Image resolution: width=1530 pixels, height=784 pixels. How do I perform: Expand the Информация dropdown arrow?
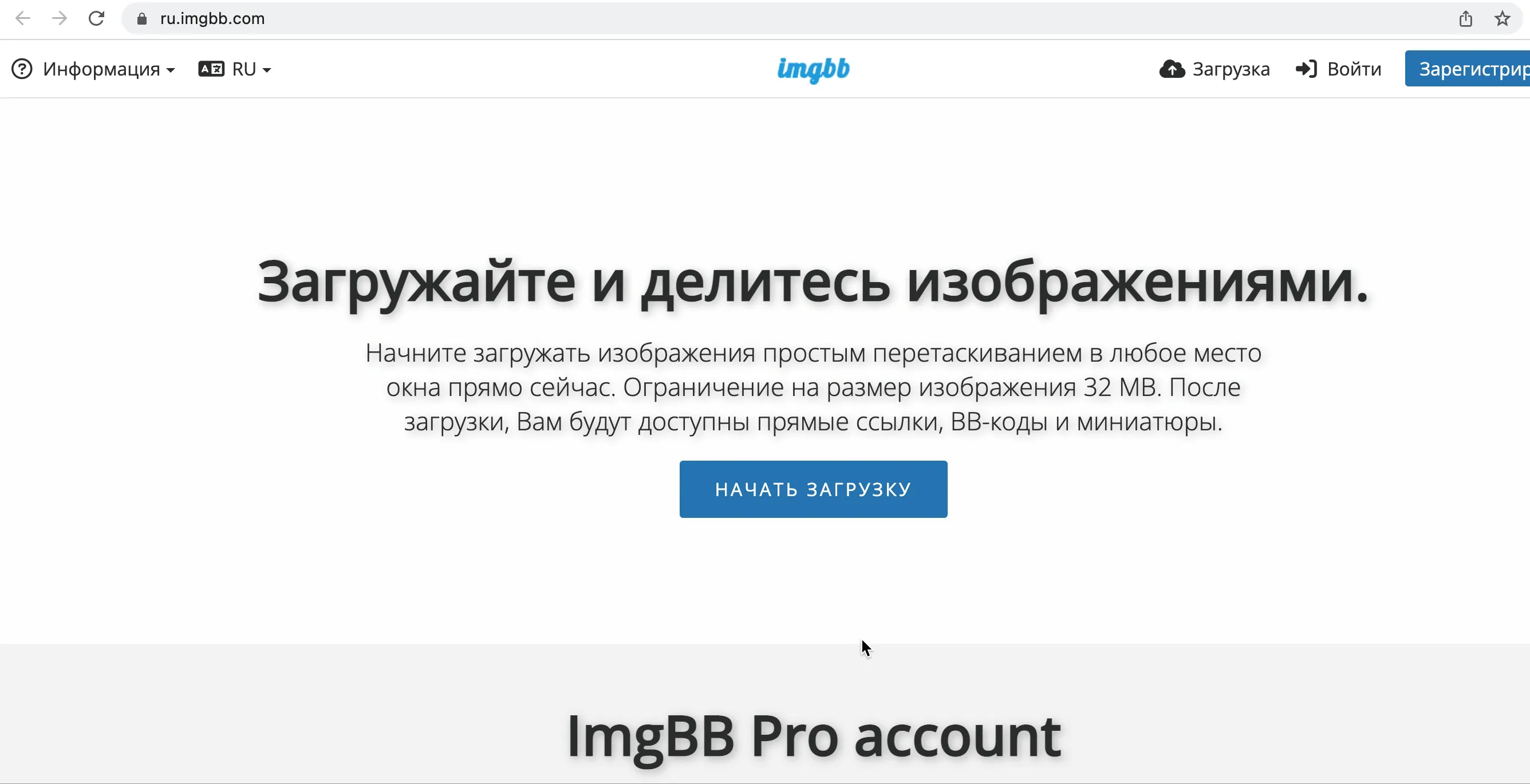click(x=171, y=70)
